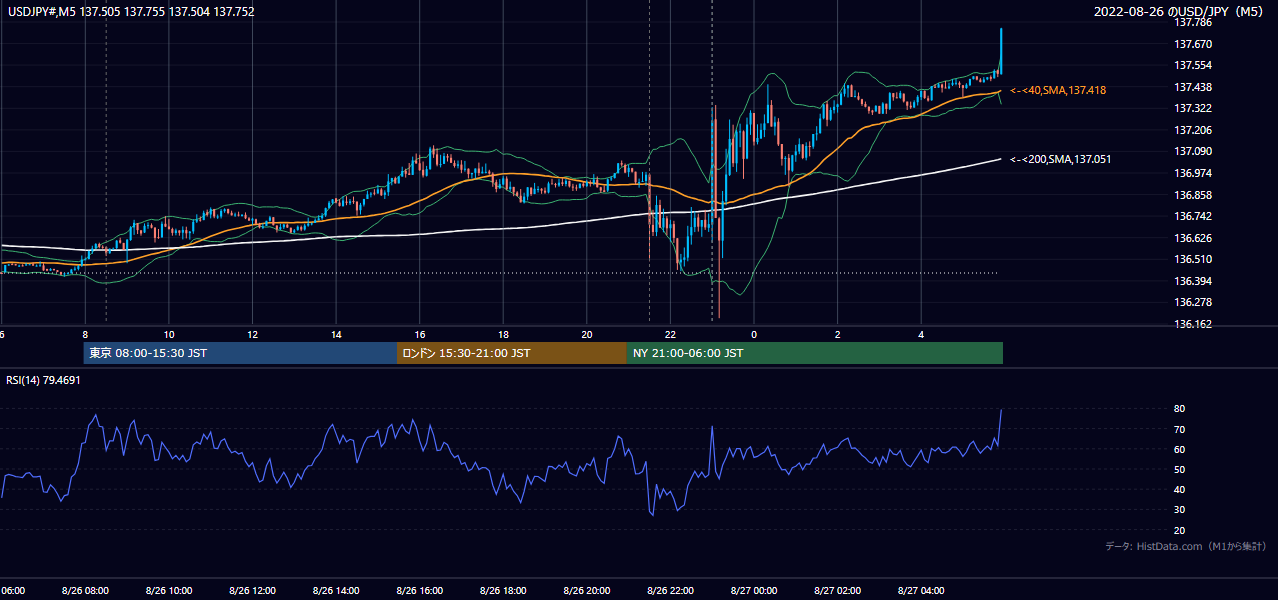Click price axis value 137.322
The width and height of the screenshot is (1278, 600).
coord(1193,108)
